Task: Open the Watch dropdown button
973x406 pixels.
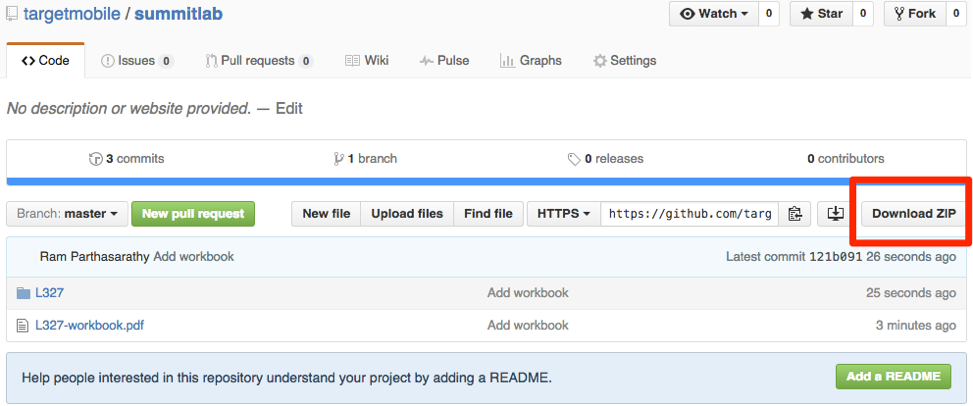Action: pos(713,14)
